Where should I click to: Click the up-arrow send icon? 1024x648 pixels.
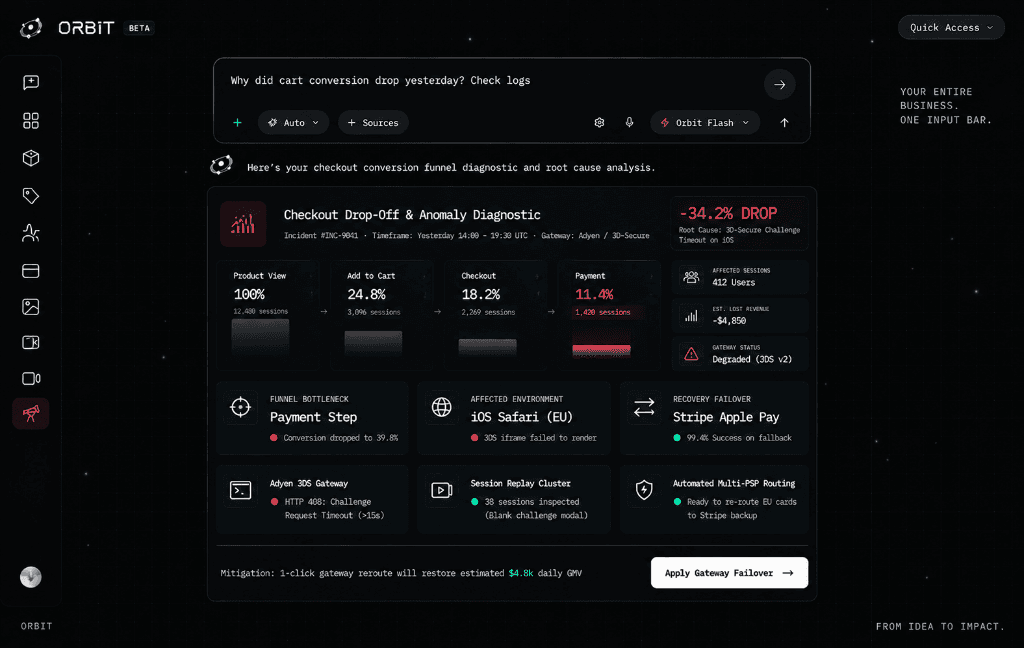coord(784,122)
